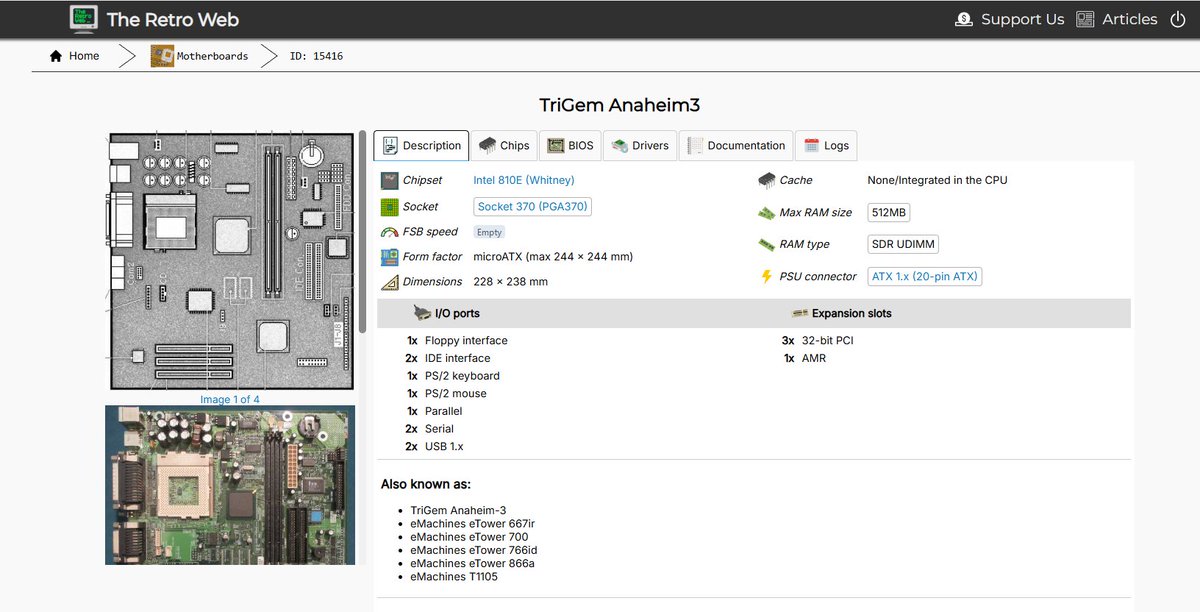Open the Logs tab

tap(826, 145)
